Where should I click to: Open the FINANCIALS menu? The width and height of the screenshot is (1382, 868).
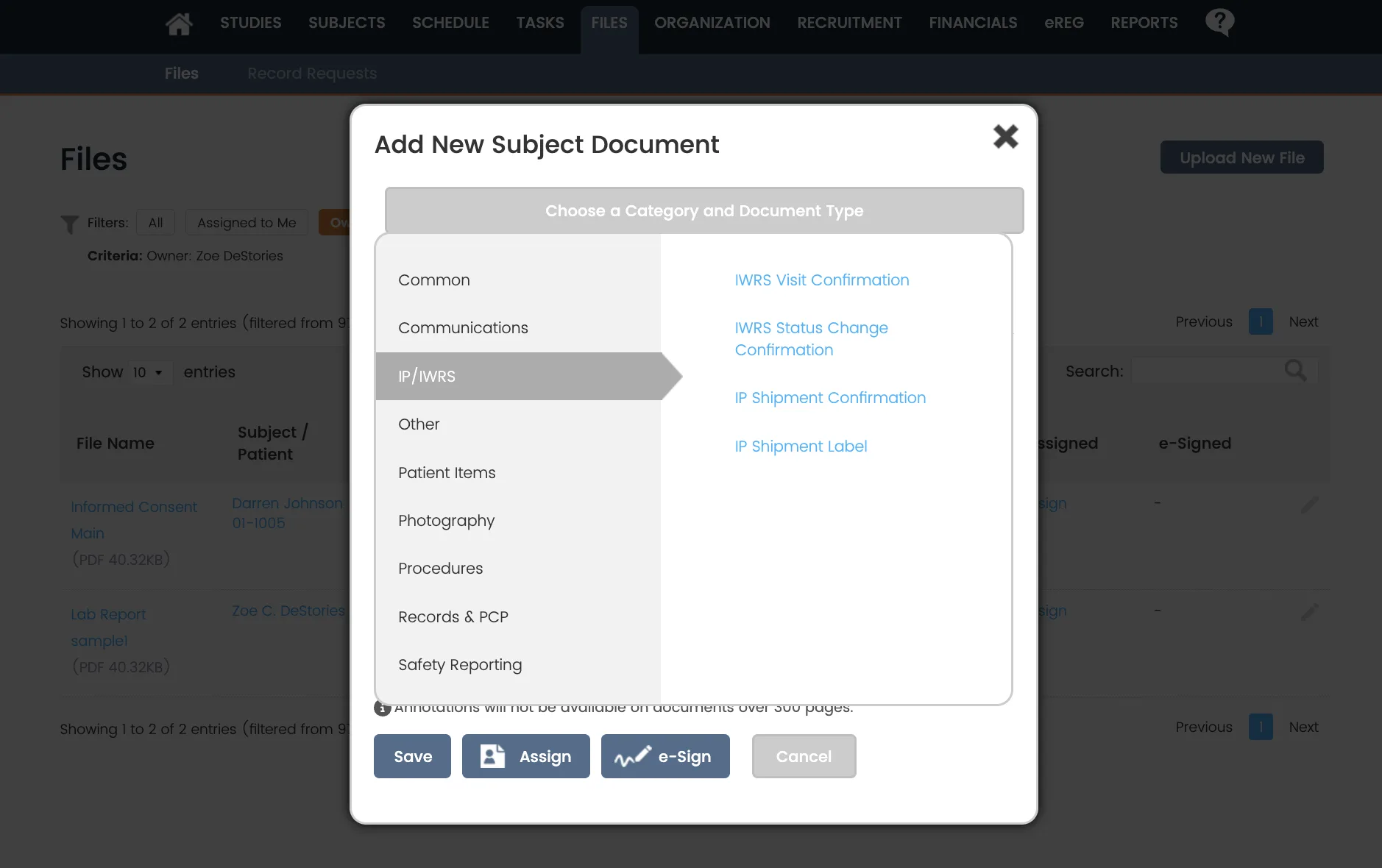click(x=973, y=23)
